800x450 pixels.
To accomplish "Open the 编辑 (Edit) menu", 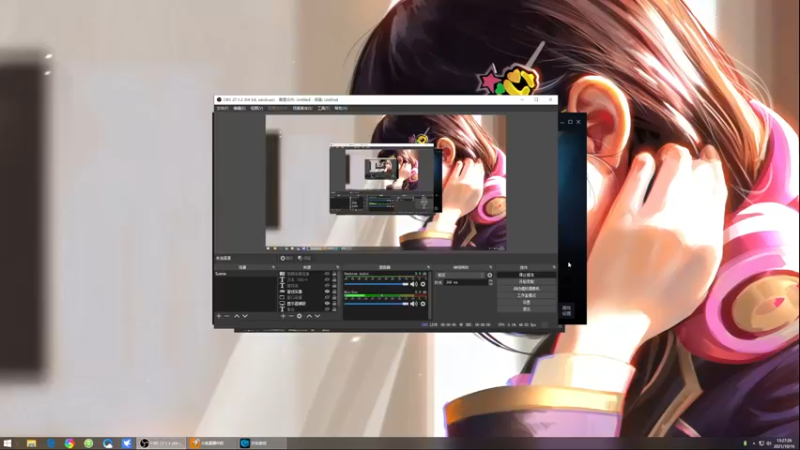I will [239, 108].
